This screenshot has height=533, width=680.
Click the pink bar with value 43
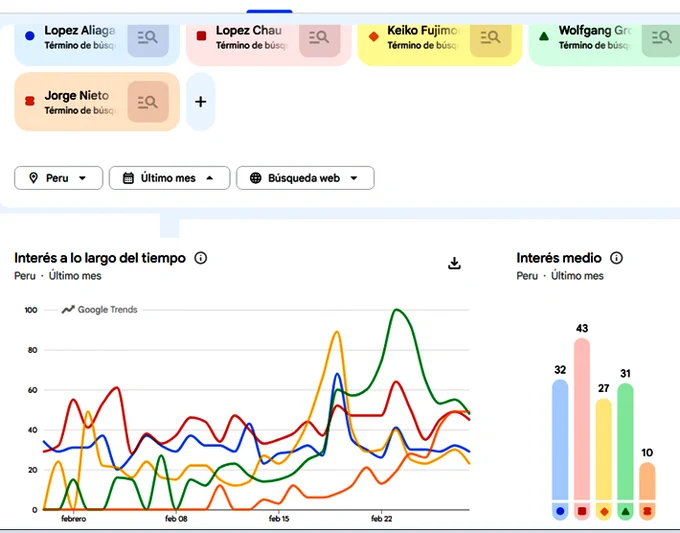[x=582, y=419]
